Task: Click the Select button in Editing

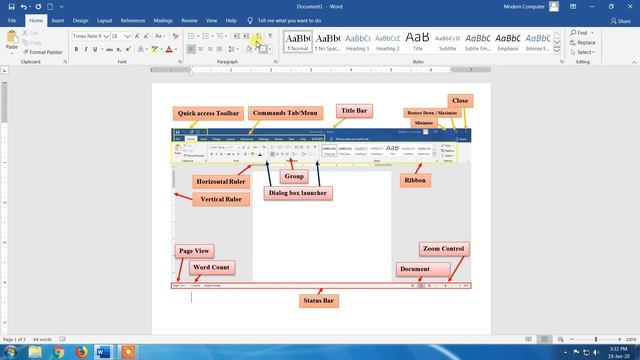Action: [583, 52]
